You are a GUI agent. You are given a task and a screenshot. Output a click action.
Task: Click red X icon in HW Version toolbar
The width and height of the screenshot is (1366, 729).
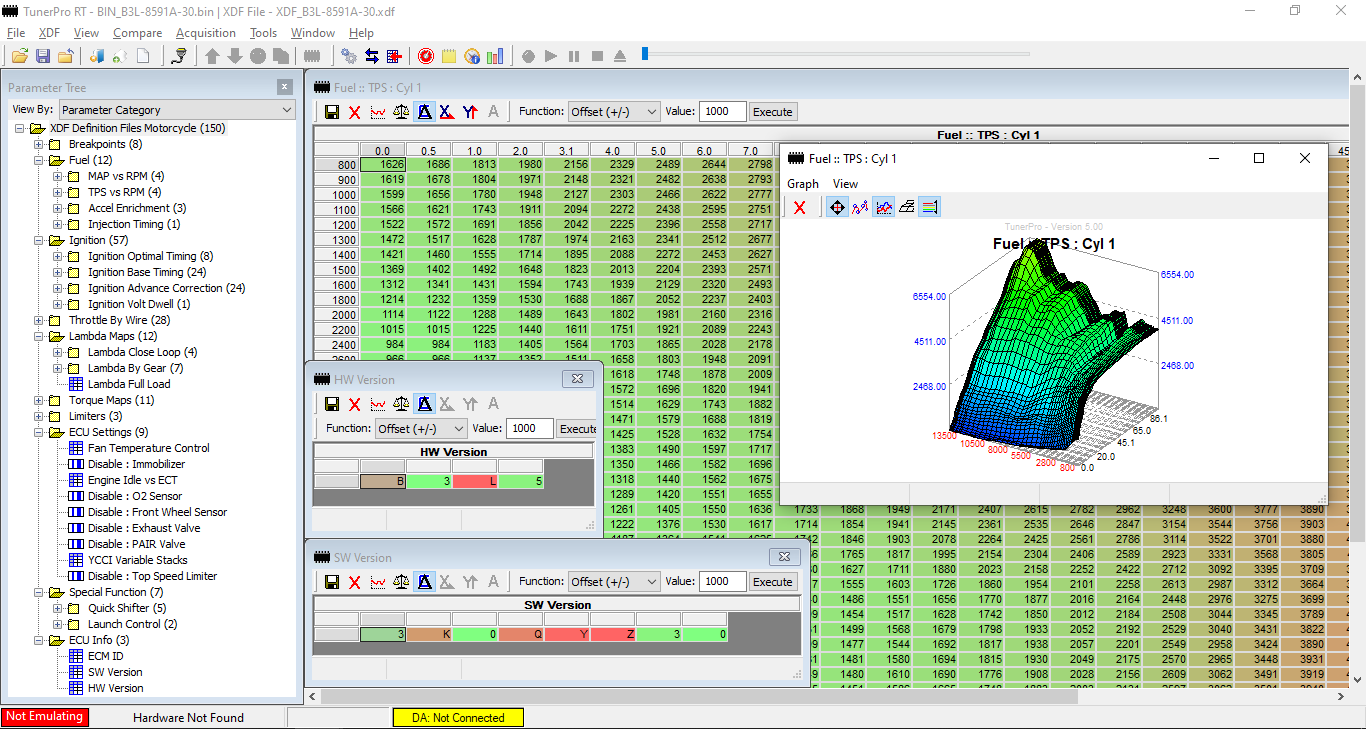click(x=355, y=404)
